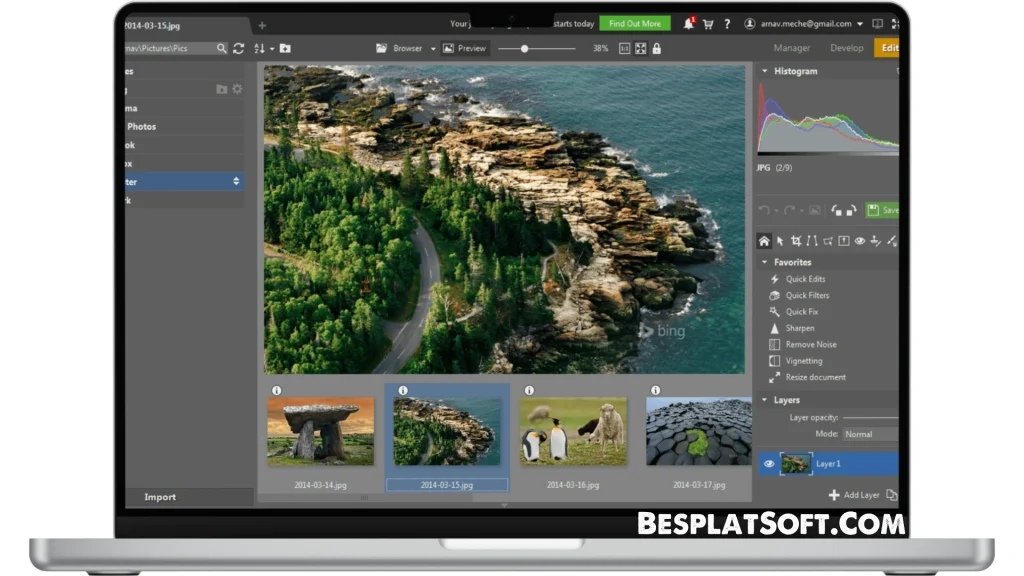Click the Vignetting tool
This screenshot has height=576, width=1024.
click(x=803, y=361)
